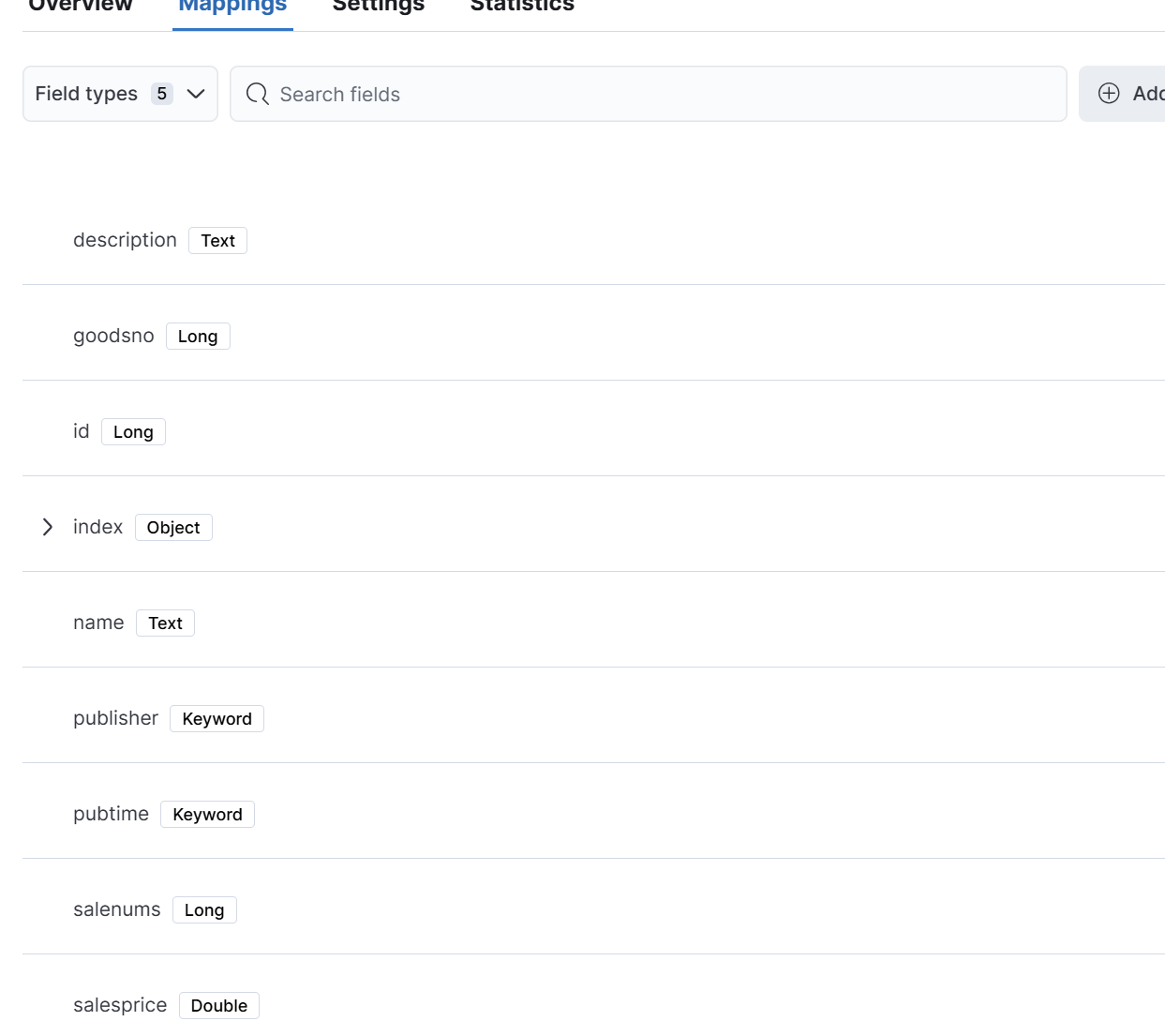1165x1036 pixels.
Task: Go to the Statistics tab
Action: pyautogui.click(x=522, y=8)
